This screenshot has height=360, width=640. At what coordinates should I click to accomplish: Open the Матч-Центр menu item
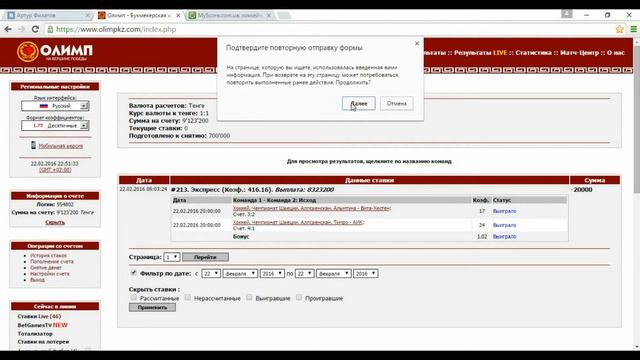tap(579, 53)
